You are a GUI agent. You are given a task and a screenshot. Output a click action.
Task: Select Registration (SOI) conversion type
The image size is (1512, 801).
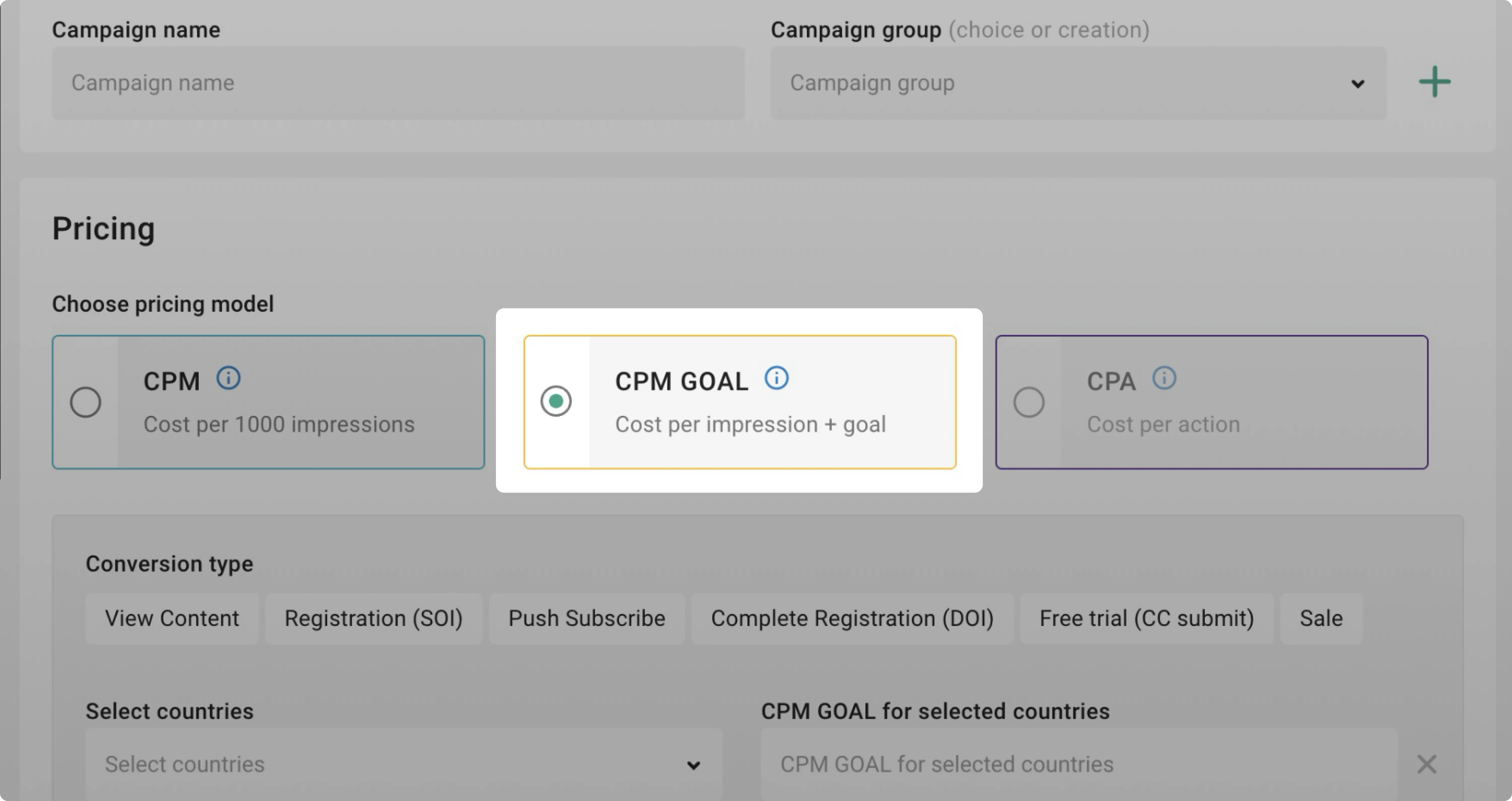[x=373, y=618]
